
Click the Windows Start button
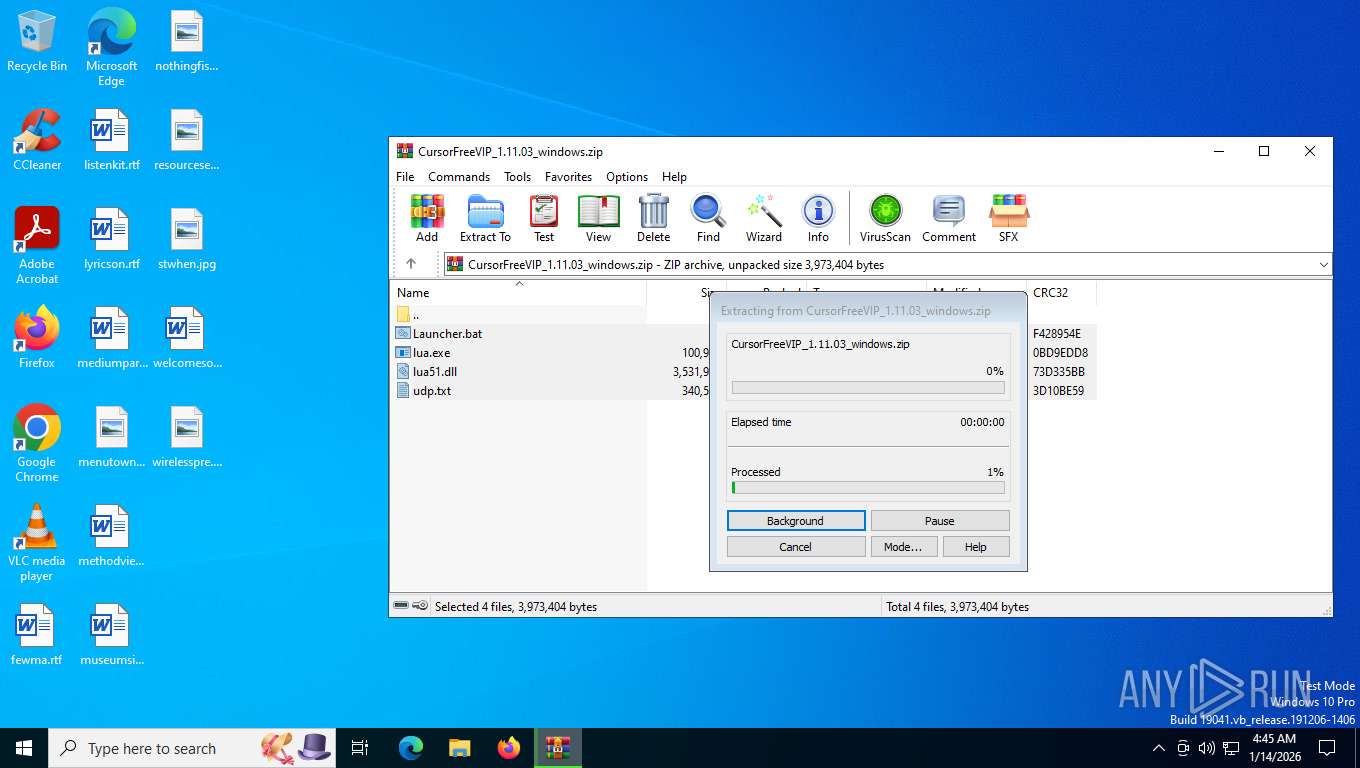click(x=24, y=748)
